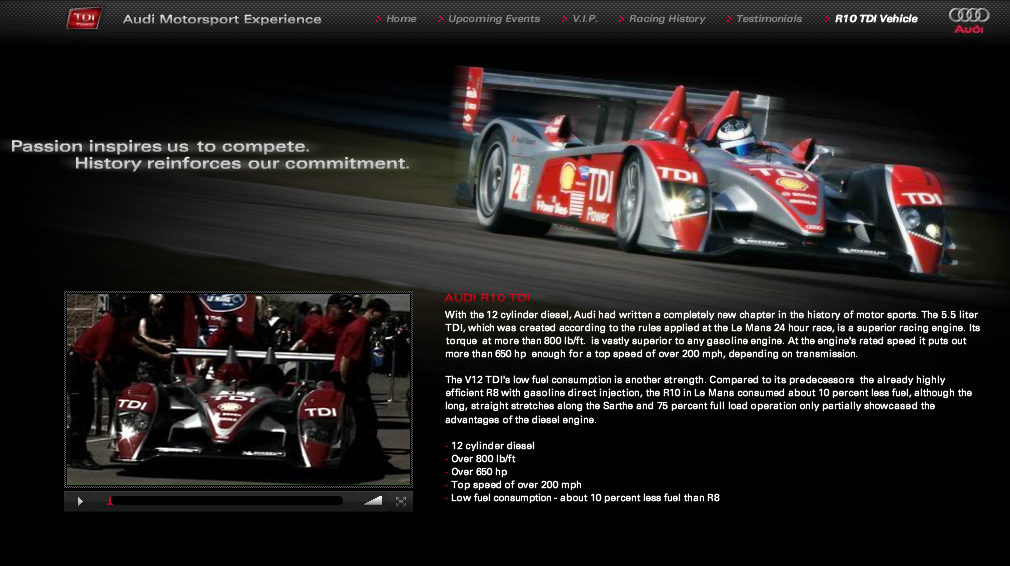Go to Upcoming Events page
Image resolution: width=1010 pixels, height=566 pixels.
point(493,19)
